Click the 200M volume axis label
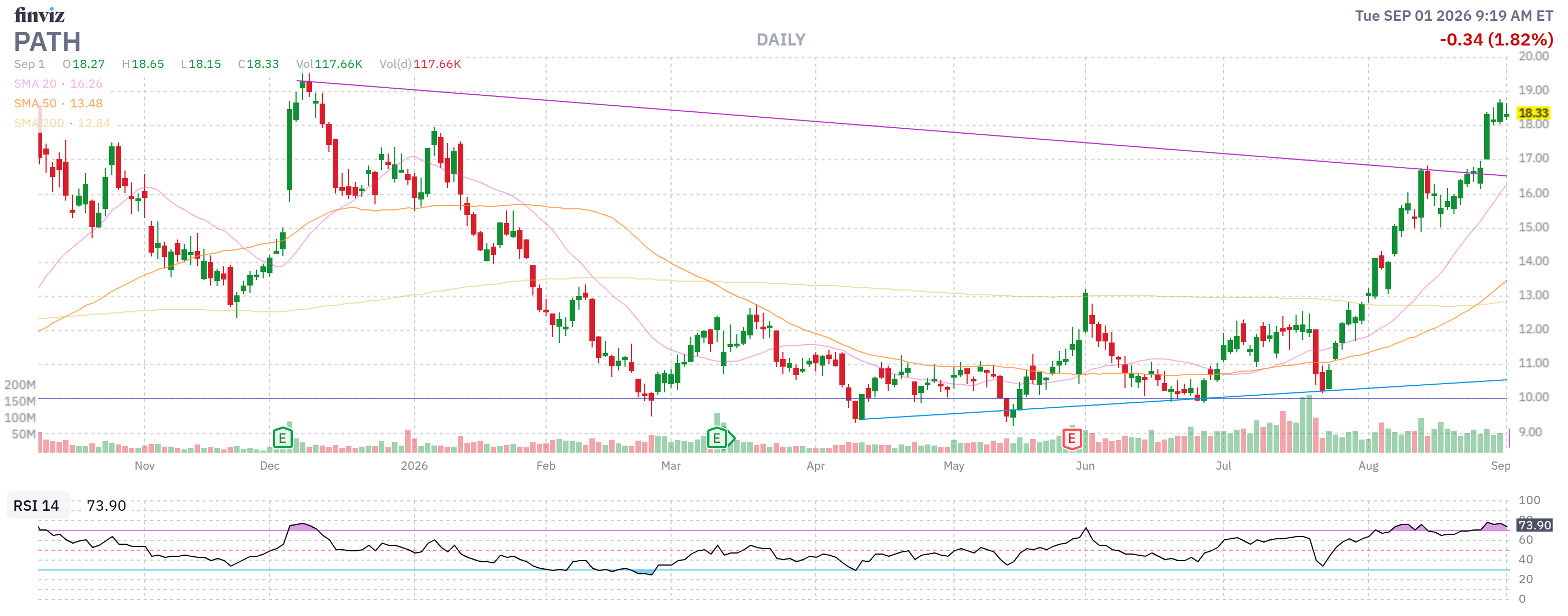 (20, 385)
